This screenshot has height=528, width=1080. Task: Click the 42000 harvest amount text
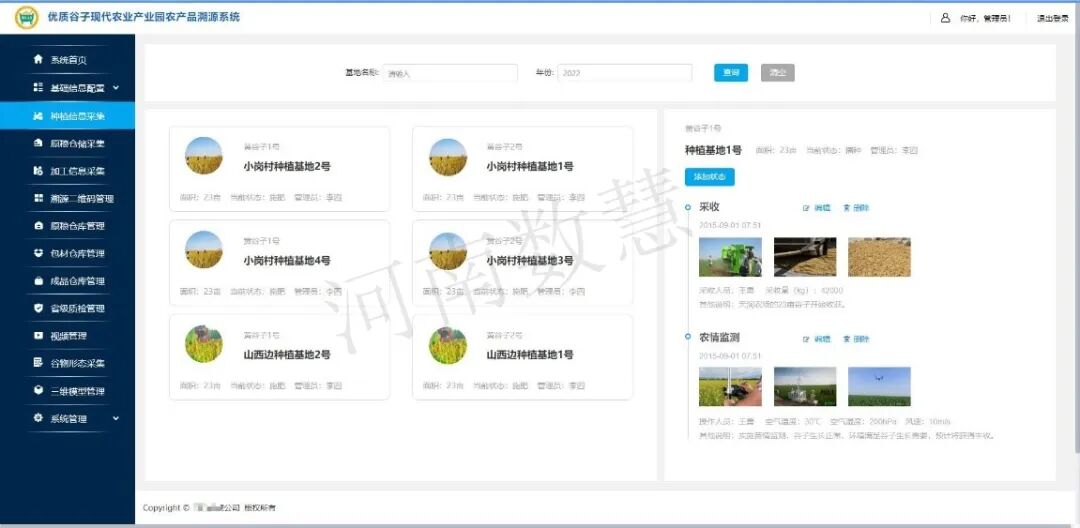click(x=831, y=291)
